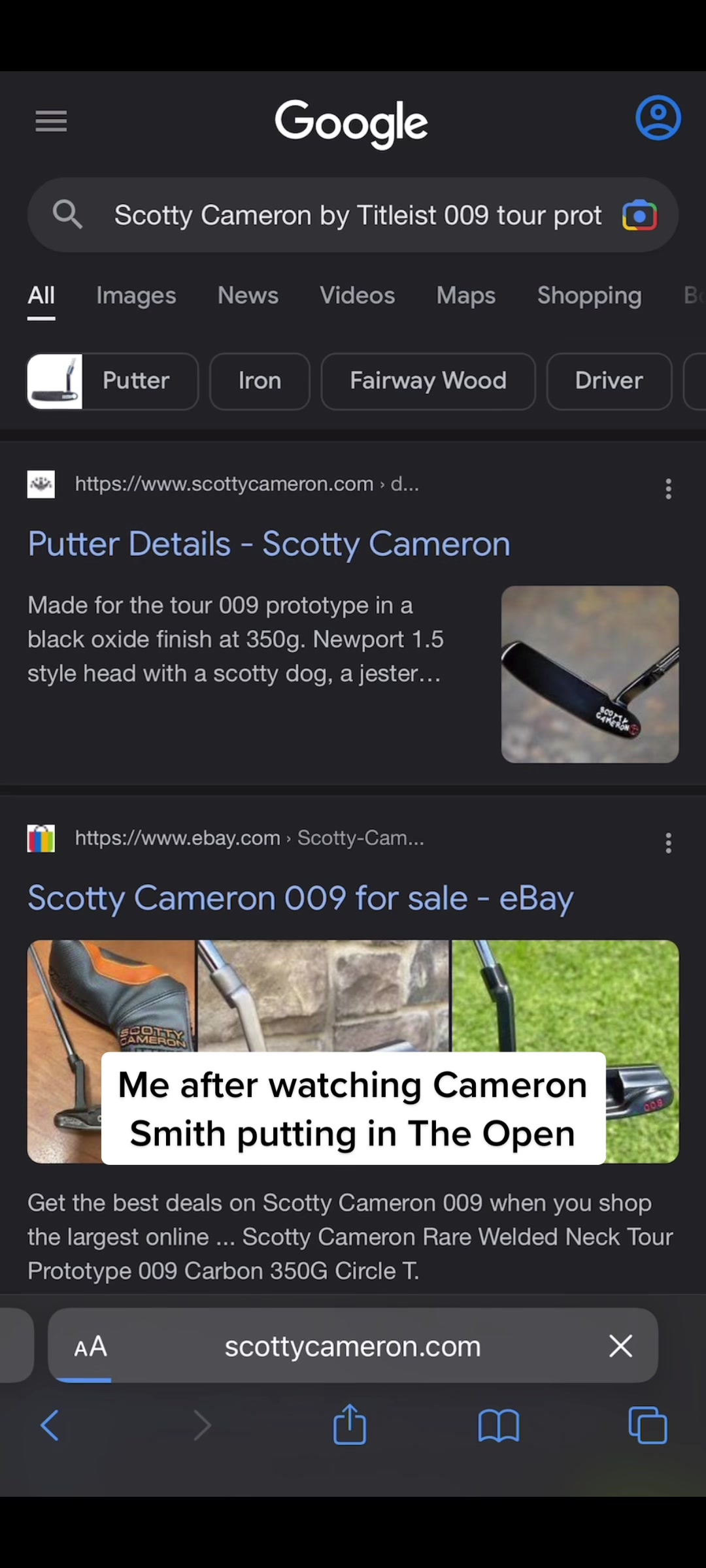Open Google Lens camera search
This screenshot has width=706, height=1568.
[x=639, y=216]
